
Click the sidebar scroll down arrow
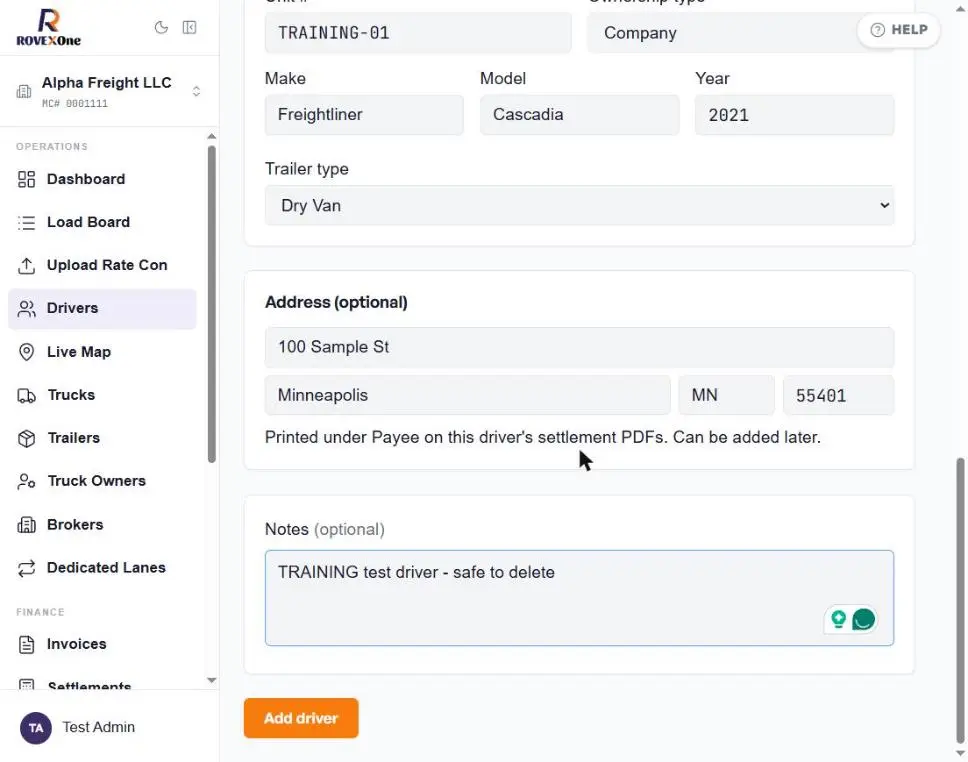click(212, 680)
